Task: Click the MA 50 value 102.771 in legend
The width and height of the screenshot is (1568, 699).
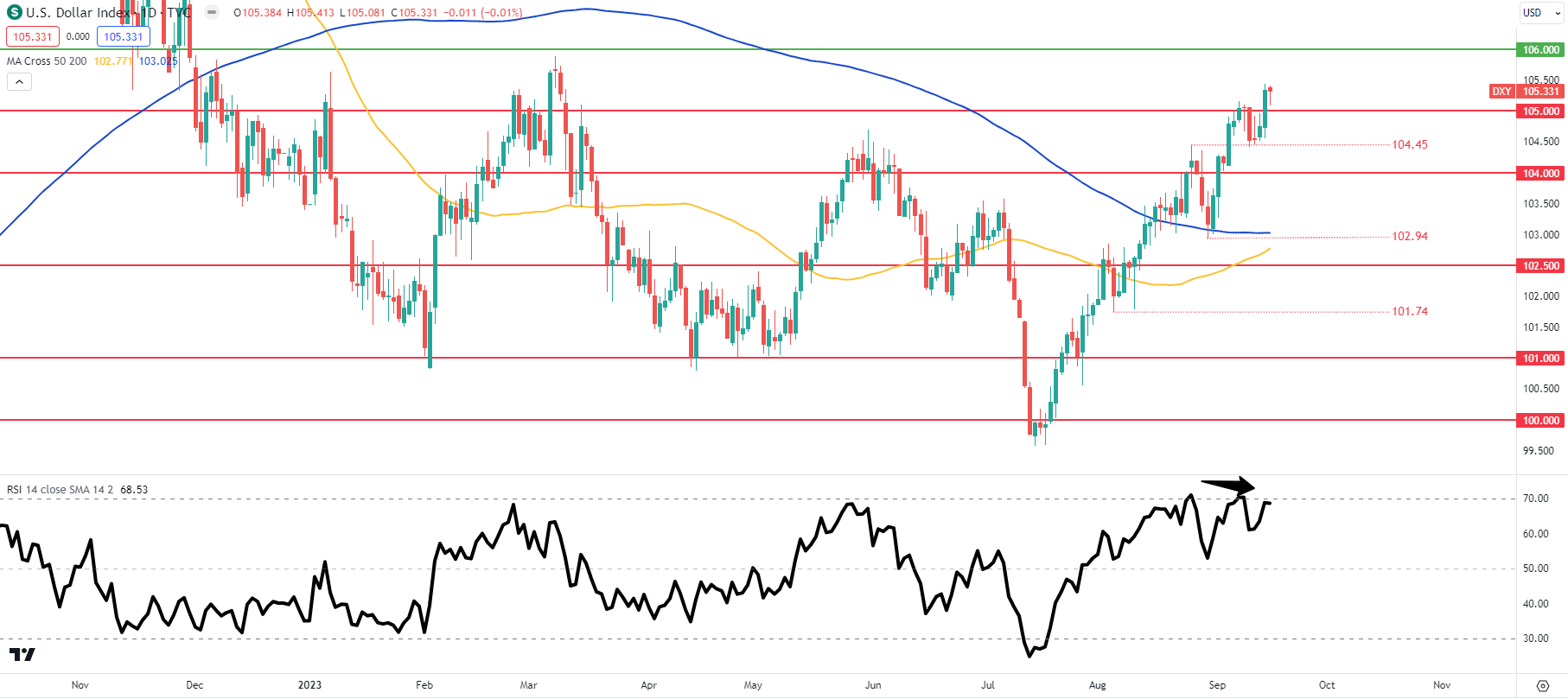Action: coord(112,61)
